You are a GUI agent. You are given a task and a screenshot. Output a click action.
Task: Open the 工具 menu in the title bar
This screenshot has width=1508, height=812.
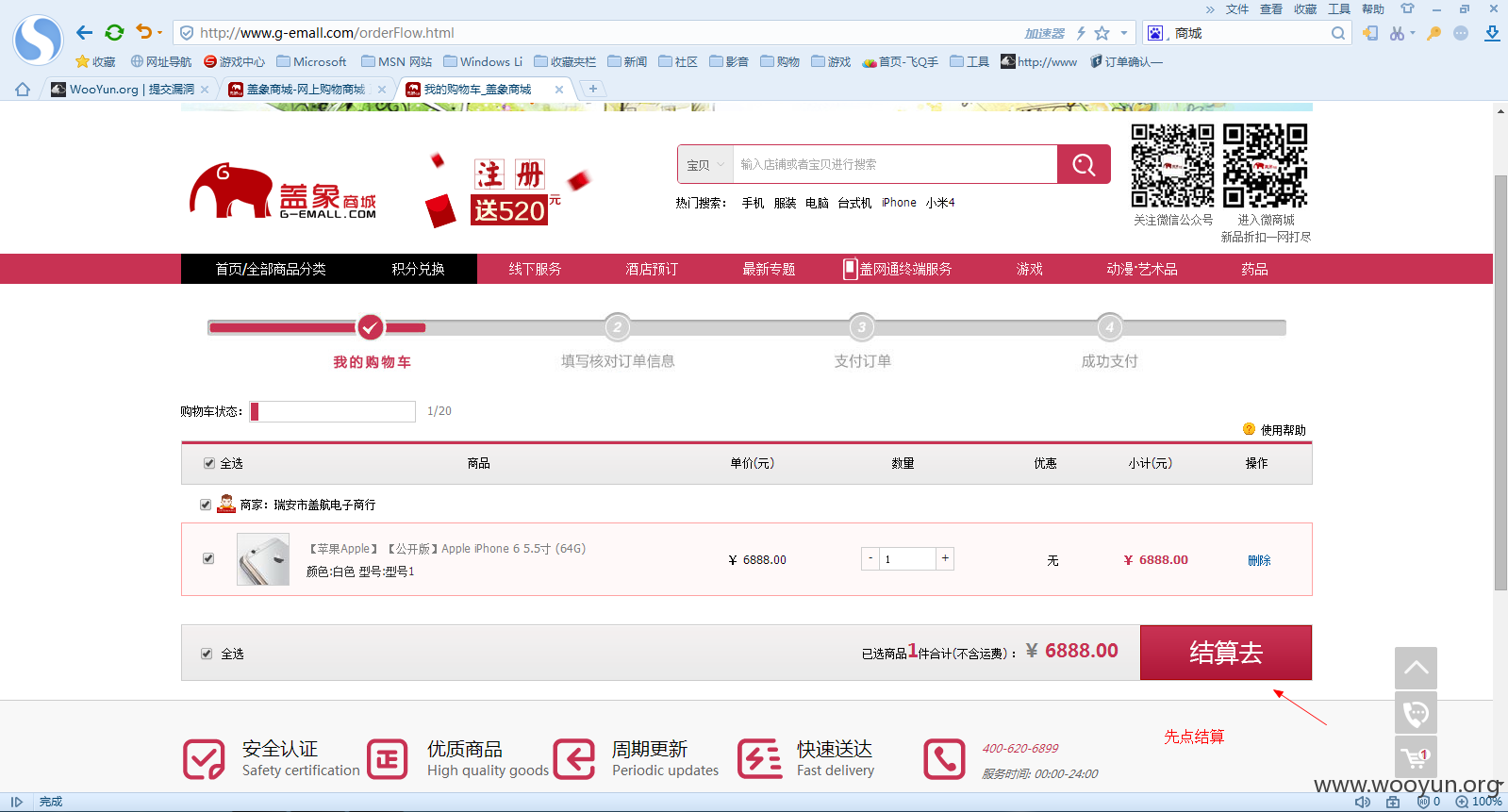point(1339,9)
